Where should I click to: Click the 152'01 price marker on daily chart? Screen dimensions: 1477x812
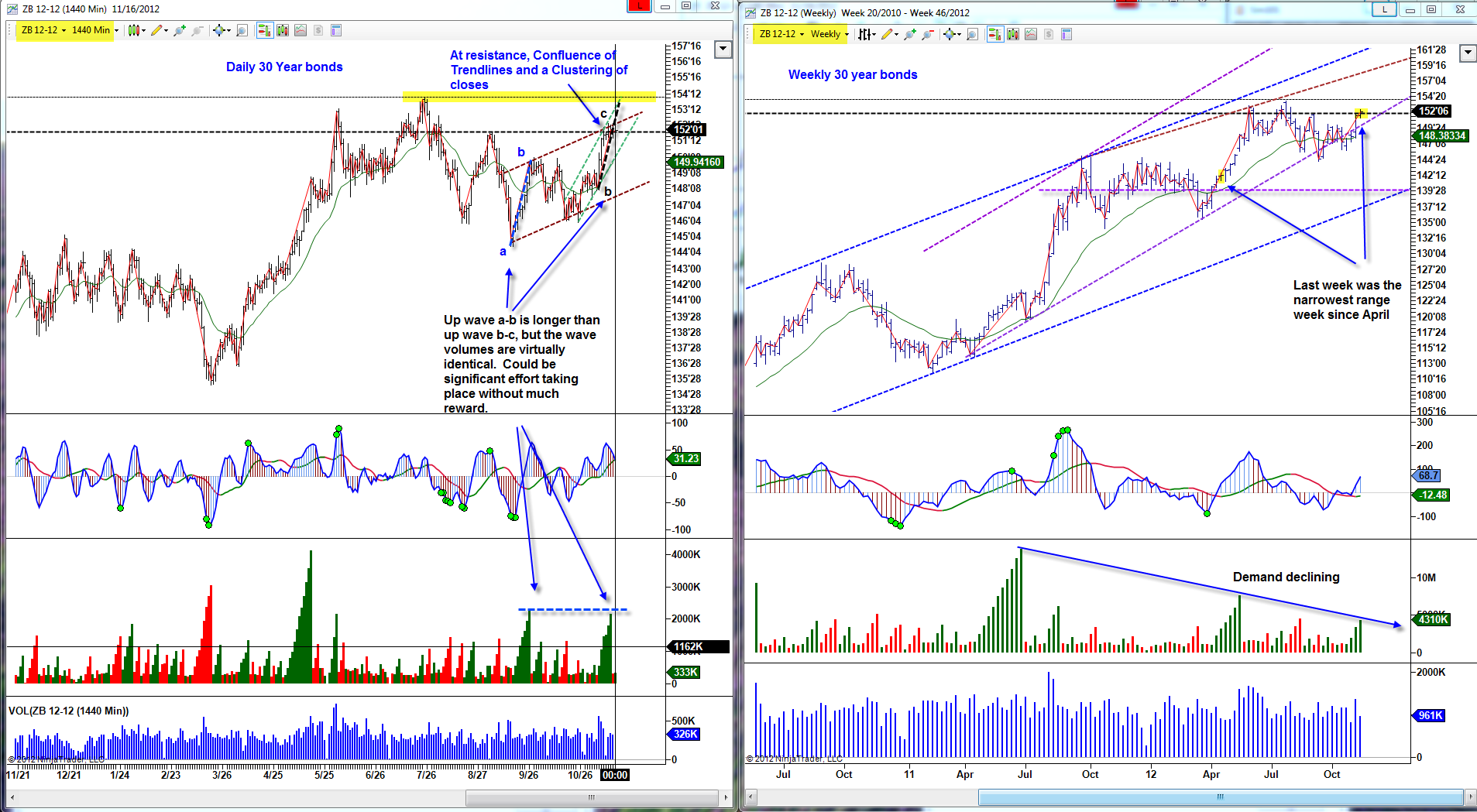(687, 129)
